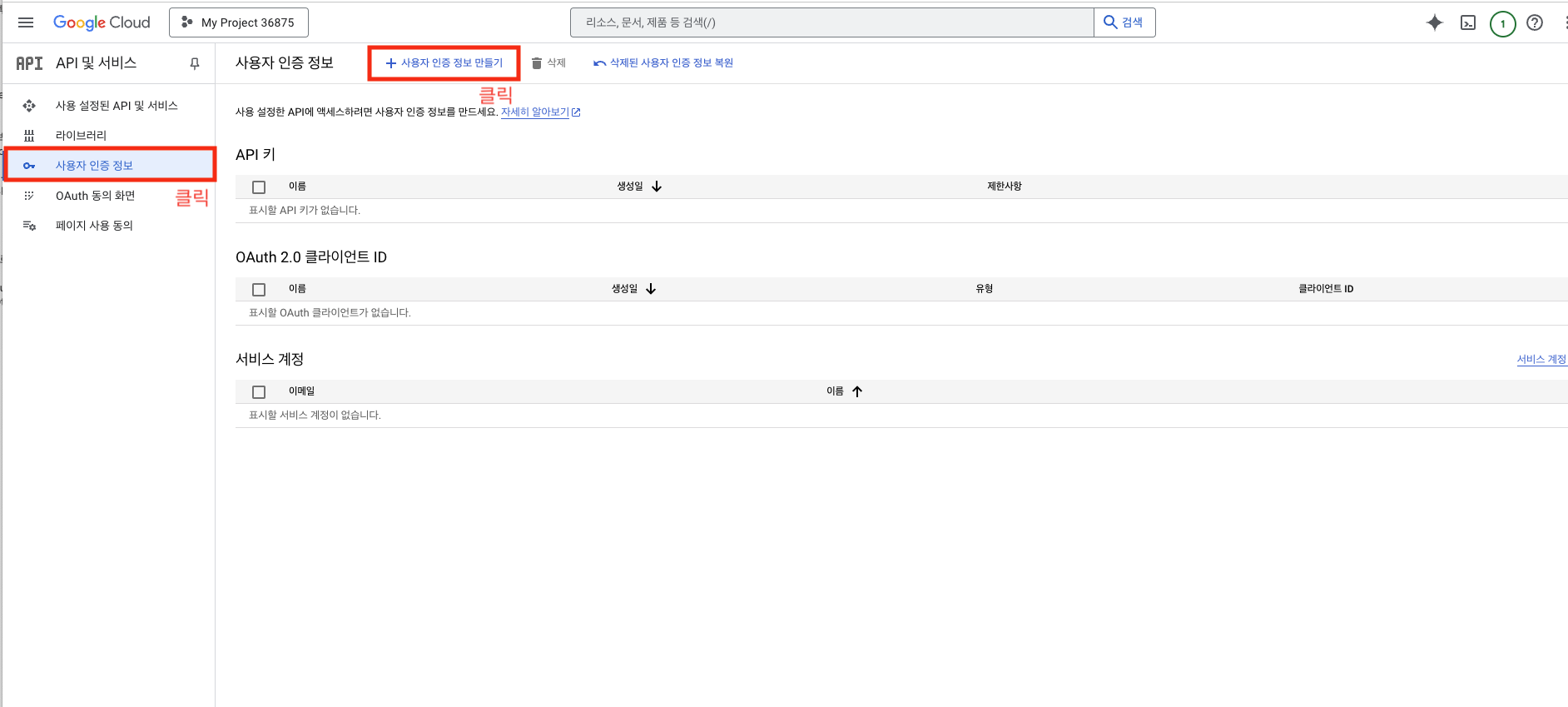
Task: Open the help question mark icon
Action: click(x=1535, y=22)
